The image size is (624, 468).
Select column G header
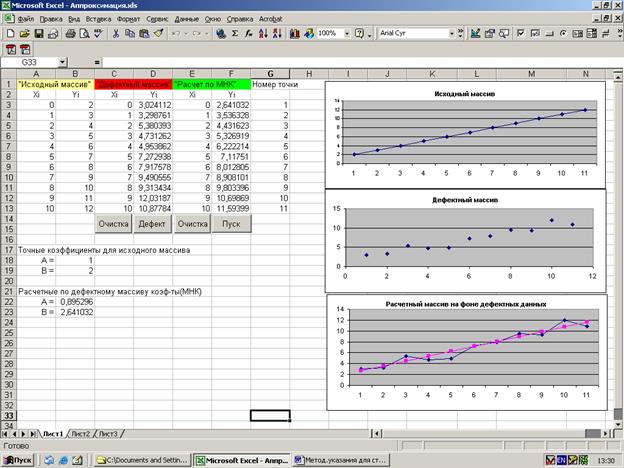click(x=269, y=74)
